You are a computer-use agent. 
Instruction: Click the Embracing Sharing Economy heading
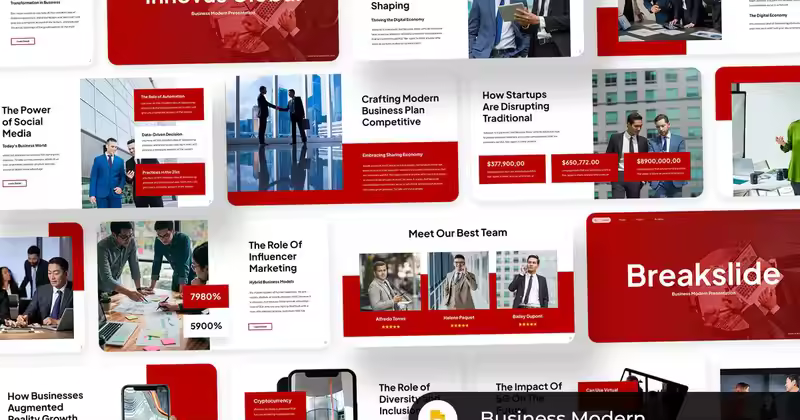(392, 155)
